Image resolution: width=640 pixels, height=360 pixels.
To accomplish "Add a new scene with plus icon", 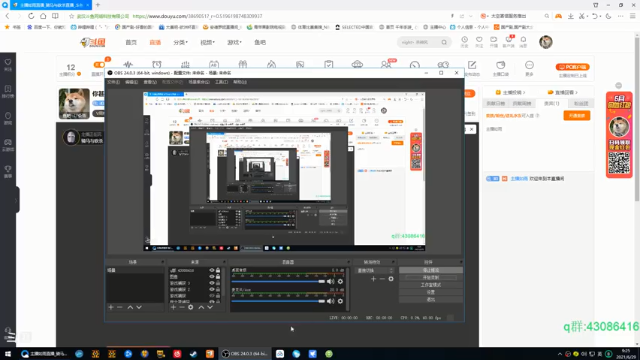I will click(x=111, y=307).
